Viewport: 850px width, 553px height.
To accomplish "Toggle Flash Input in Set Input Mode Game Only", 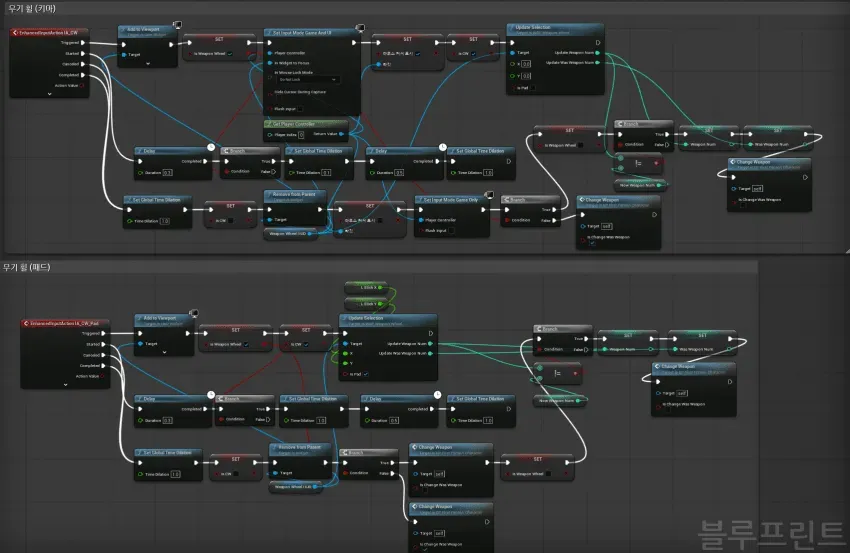I will [x=451, y=230].
